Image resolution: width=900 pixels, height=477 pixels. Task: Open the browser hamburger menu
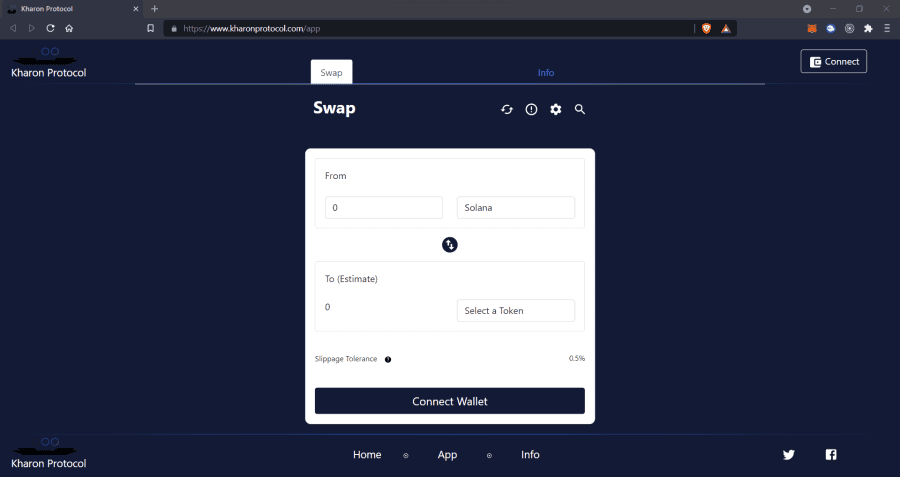(887, 28)
